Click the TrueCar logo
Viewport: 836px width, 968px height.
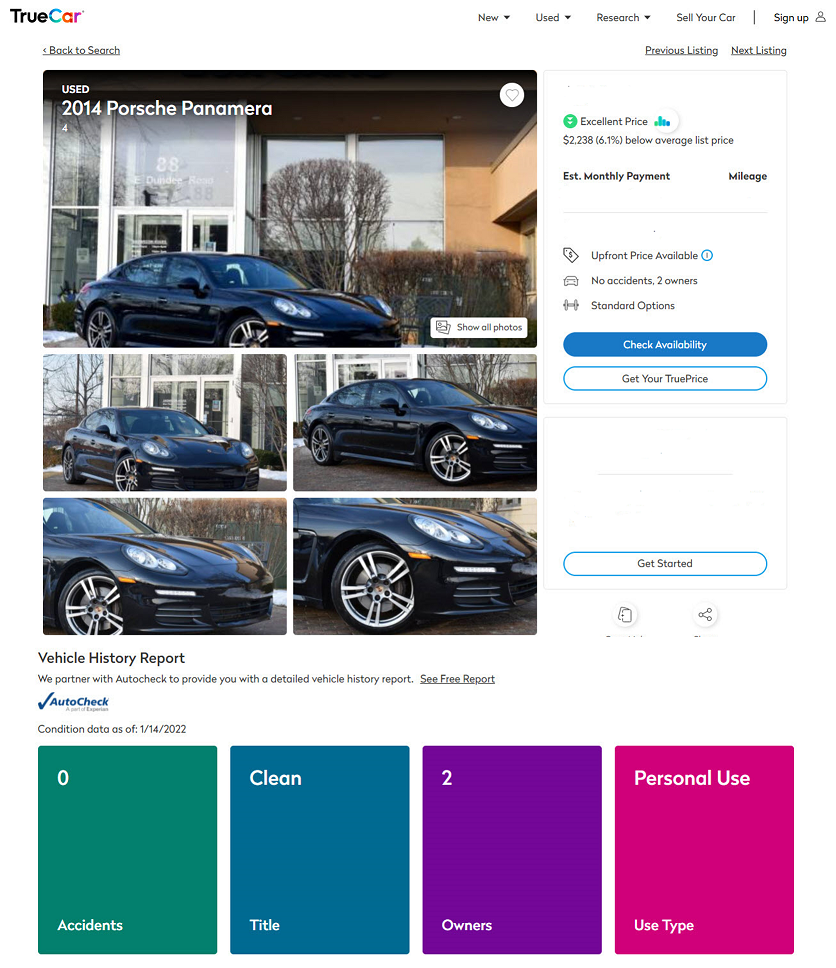[x=47, y=16]
